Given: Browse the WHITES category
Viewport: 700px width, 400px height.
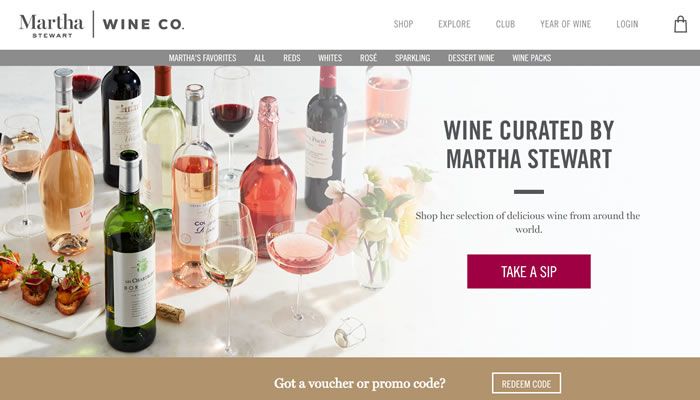Looking at the screenshot, I should (330, 58).
